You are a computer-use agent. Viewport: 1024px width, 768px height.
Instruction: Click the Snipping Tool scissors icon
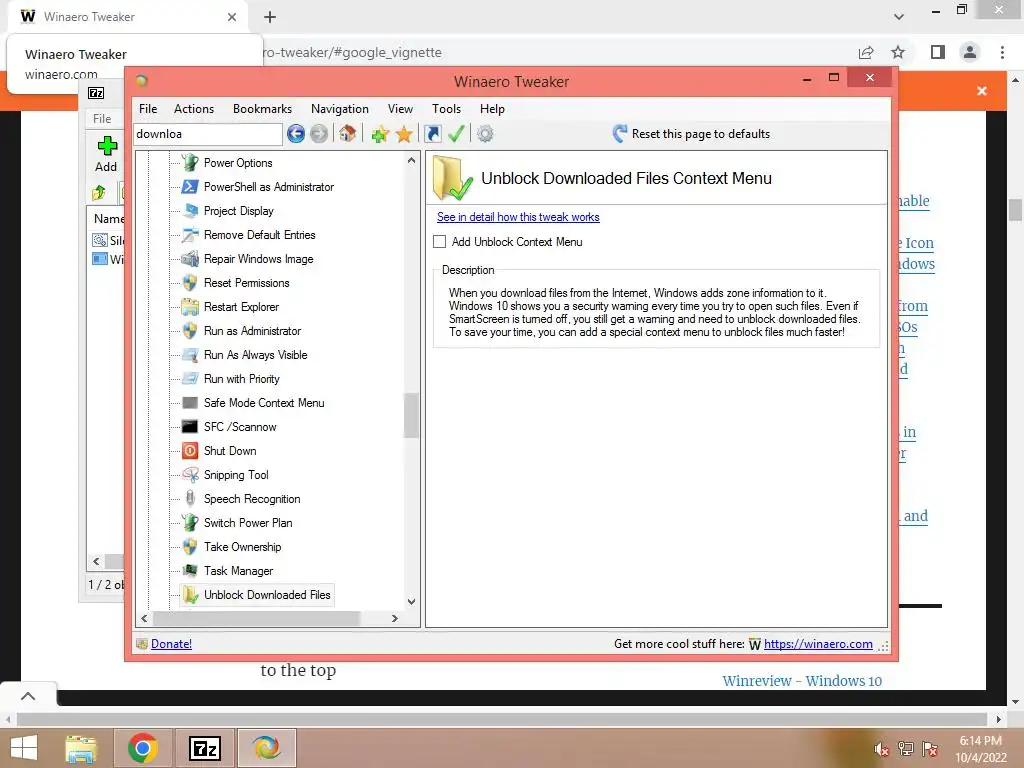click(x=190, y=475)
